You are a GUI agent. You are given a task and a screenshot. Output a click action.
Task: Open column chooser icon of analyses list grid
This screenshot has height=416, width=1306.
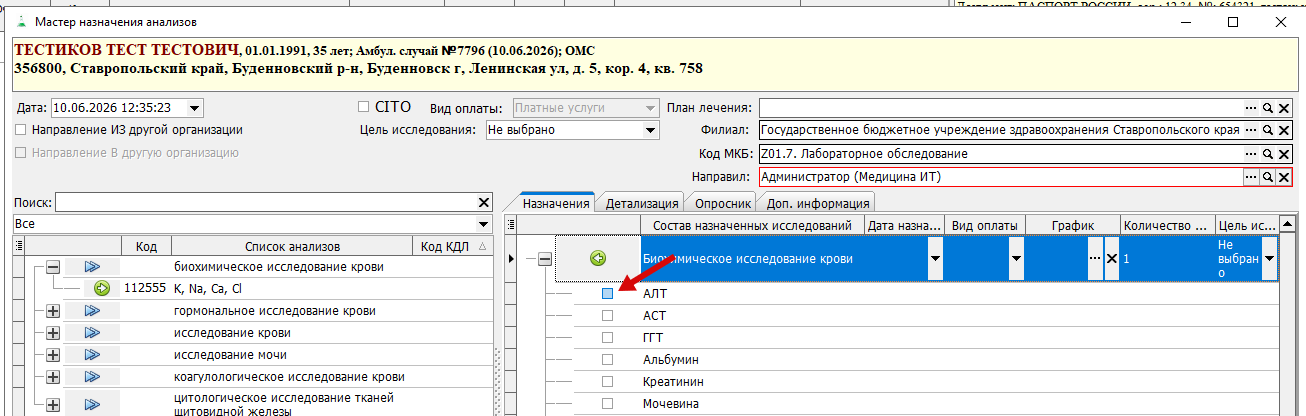pos(19,247)
